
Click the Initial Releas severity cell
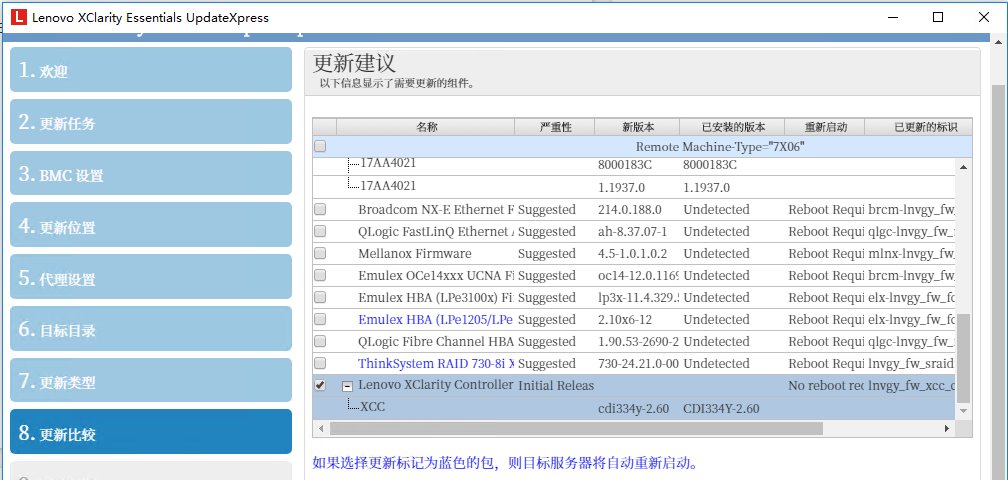tap(555, 386)
